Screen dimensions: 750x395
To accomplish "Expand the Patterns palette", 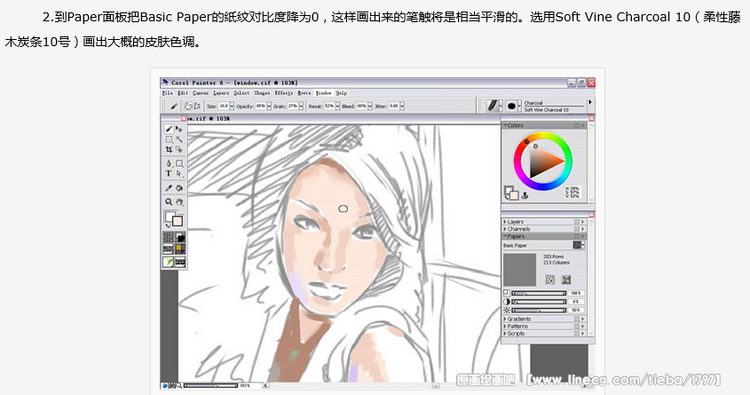I will [x=505, y=326].
